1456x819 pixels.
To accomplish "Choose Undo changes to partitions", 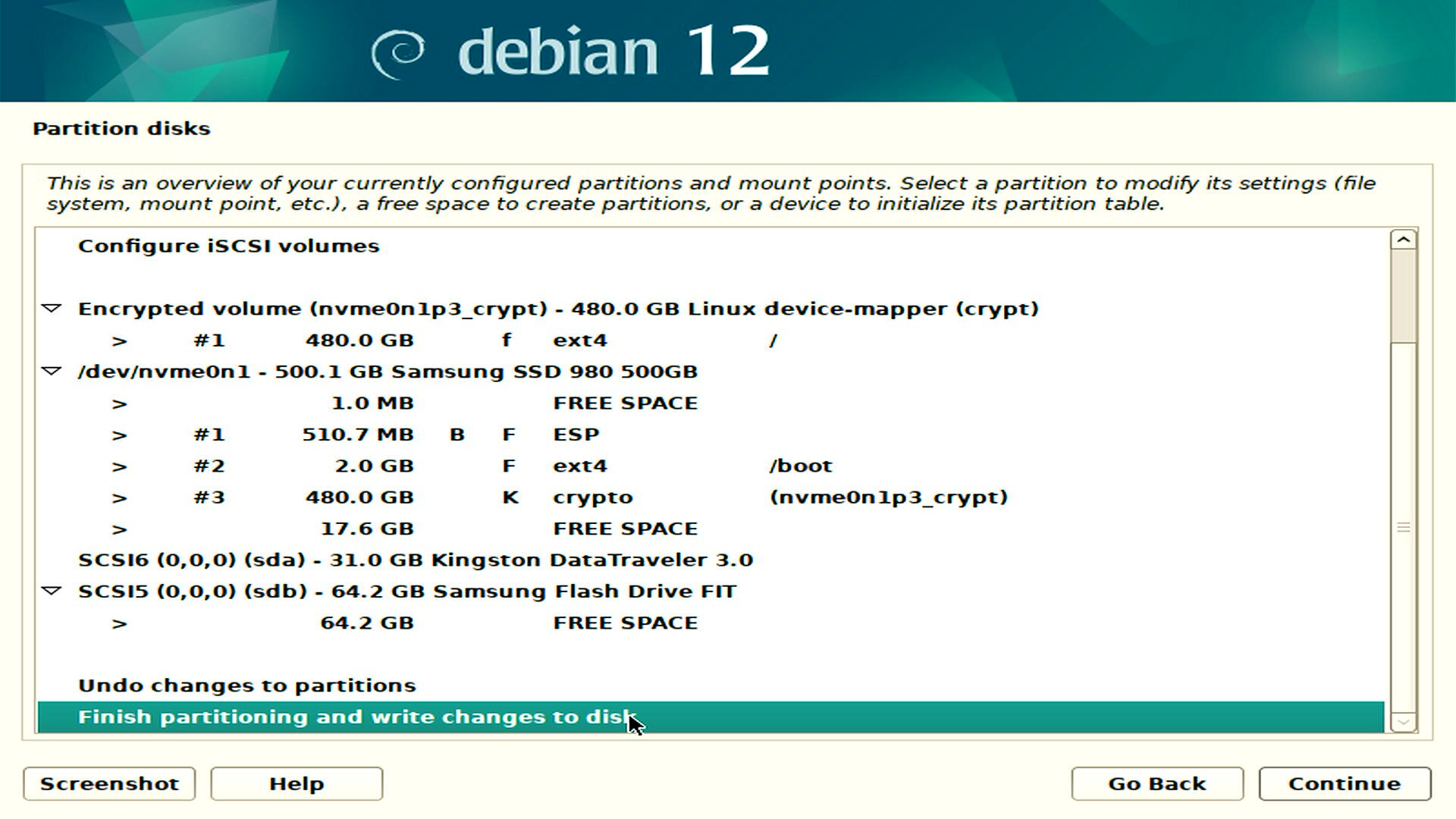I will (x=711, y=686).
